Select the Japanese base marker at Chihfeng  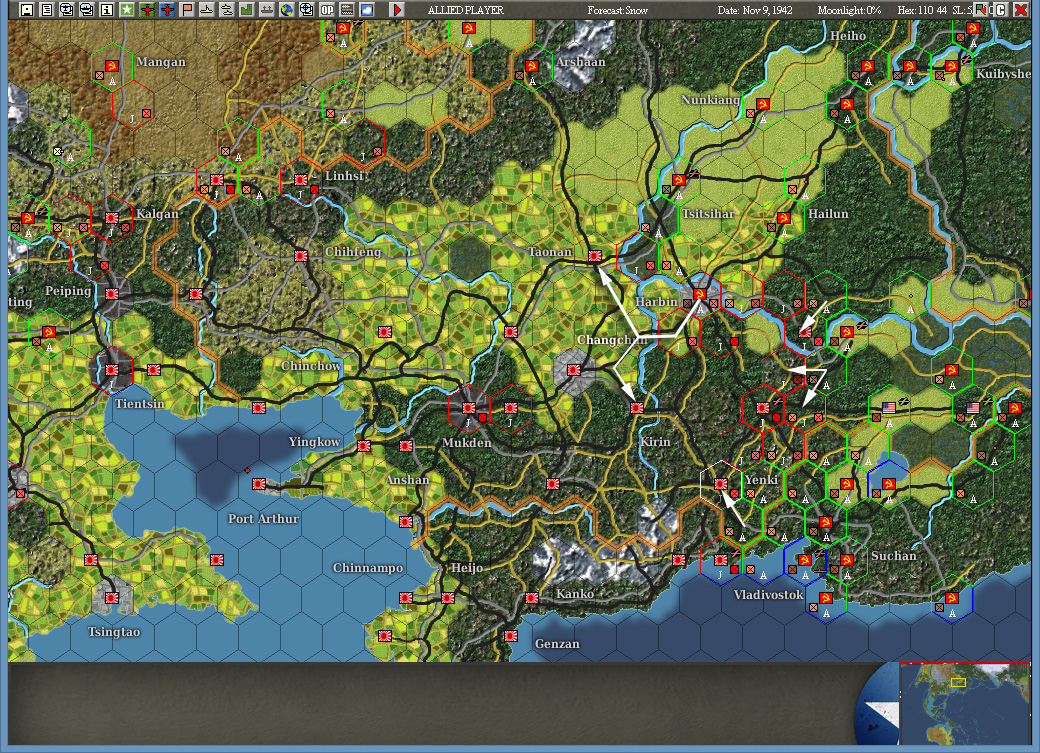[x=300, y=255]
